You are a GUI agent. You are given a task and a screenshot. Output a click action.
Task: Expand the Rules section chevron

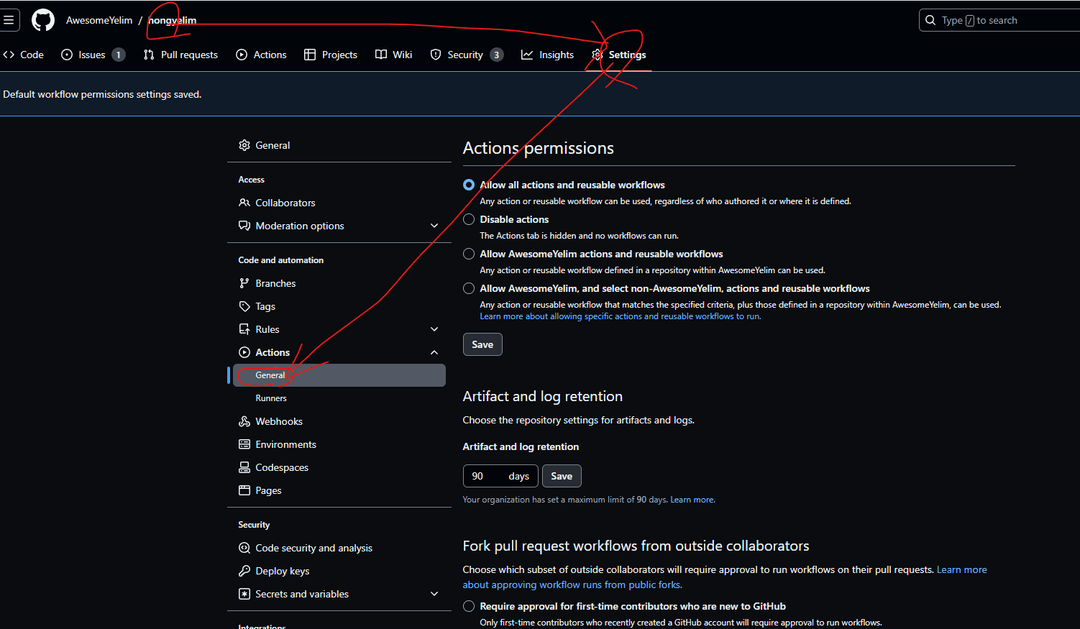(x=434, y=329)
